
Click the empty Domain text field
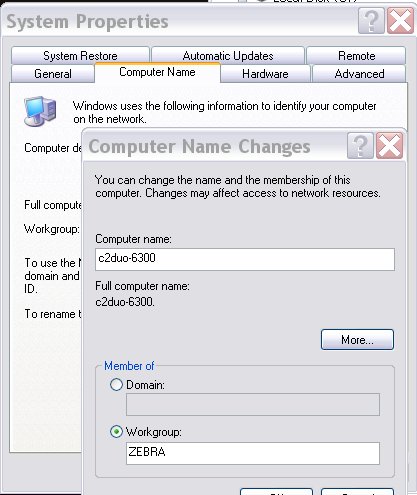click(253, 405)
